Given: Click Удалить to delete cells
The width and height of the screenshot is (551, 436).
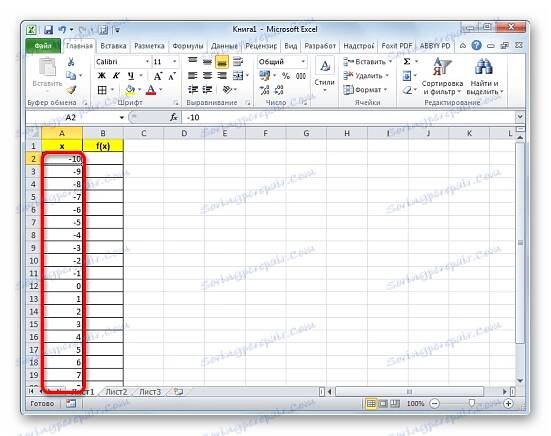Looking at the screenshot, I should (365, 76).
